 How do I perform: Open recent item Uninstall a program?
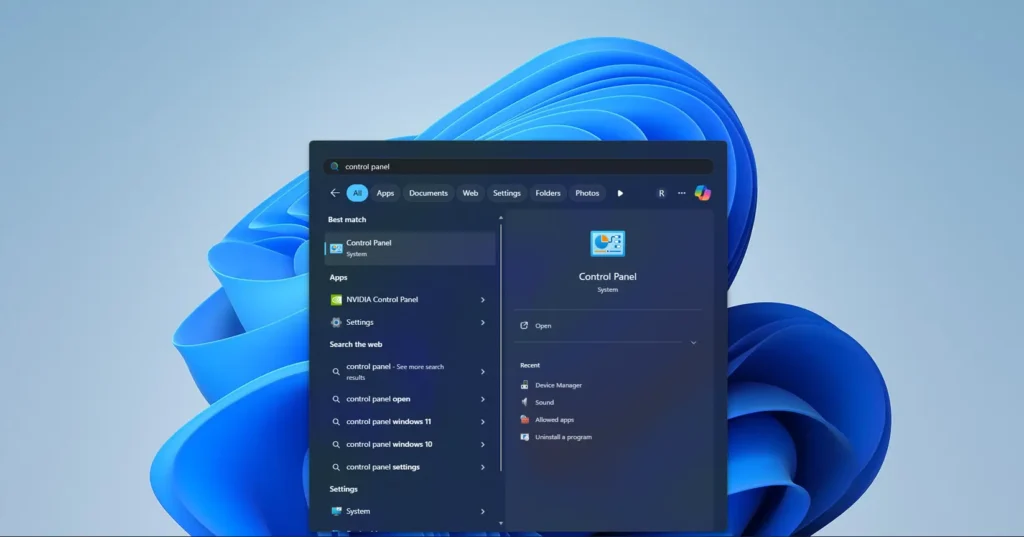click(563, 437)
